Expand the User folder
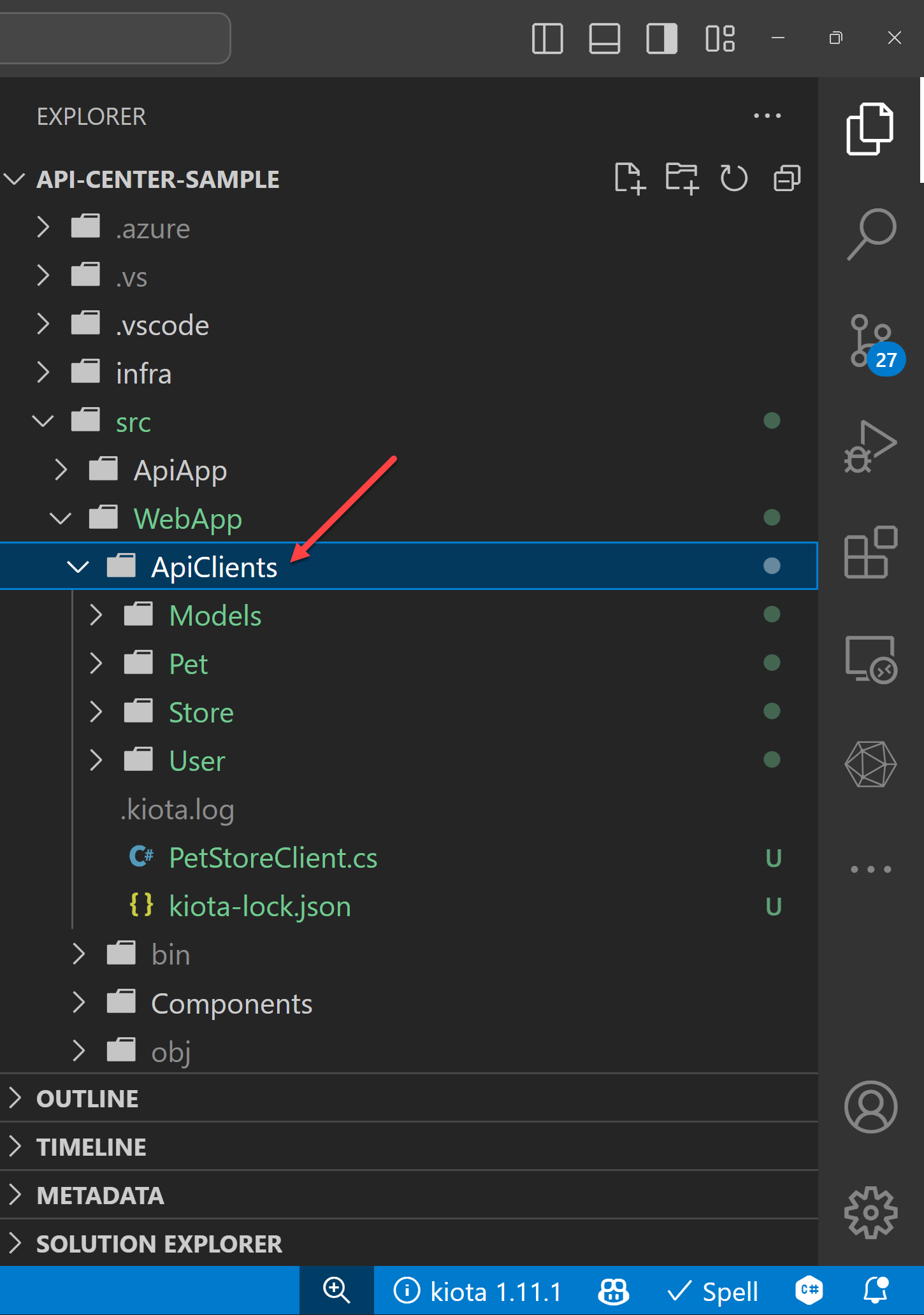924x1315 pixels. coord(409,761)
